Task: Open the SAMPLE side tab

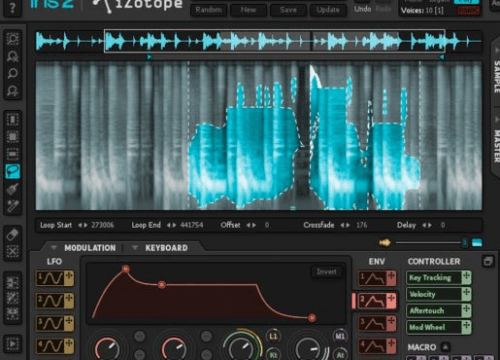Action: (x=497, y=77)
